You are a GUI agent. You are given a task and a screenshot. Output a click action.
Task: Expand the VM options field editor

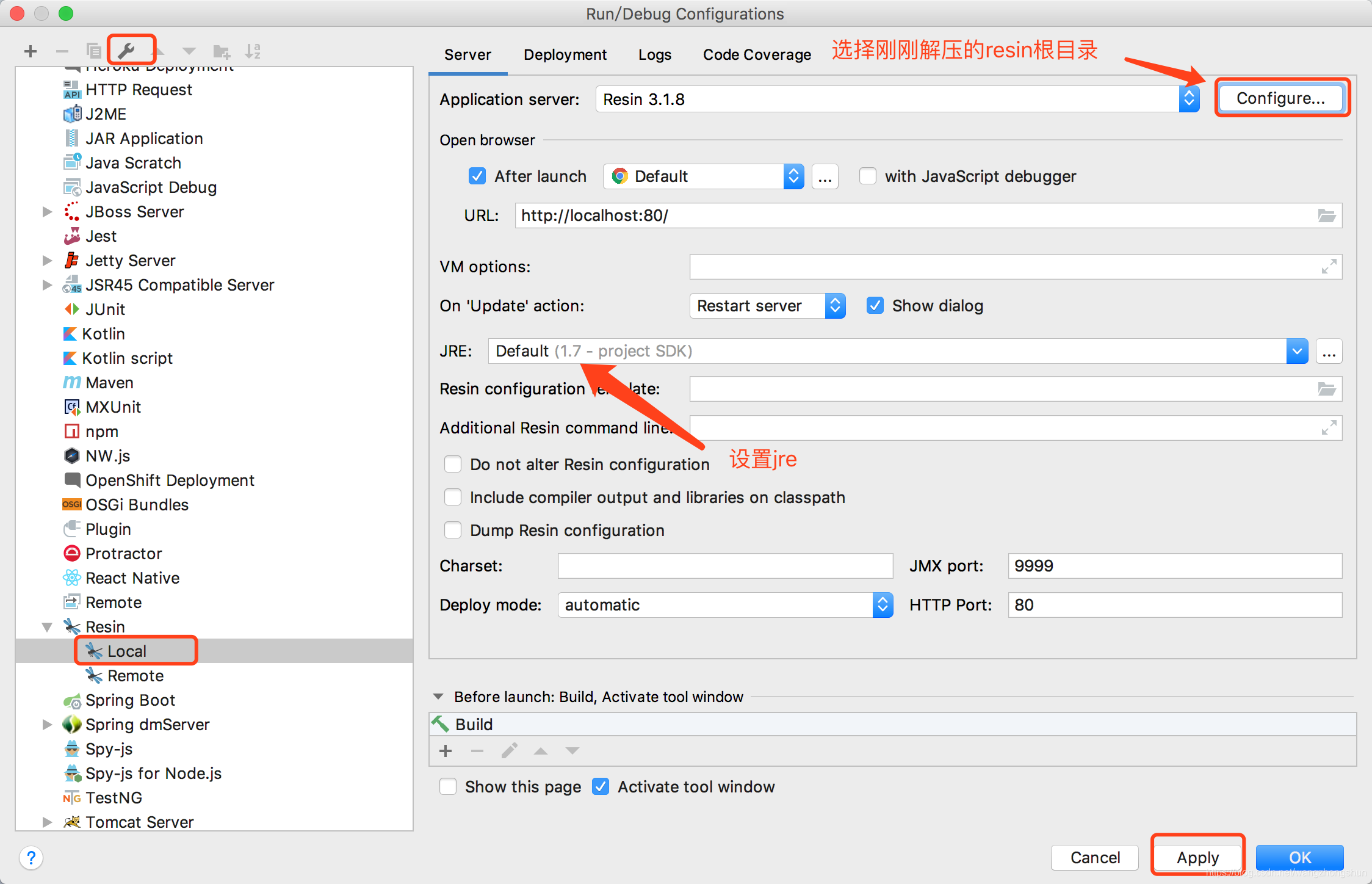[1329, 267]
